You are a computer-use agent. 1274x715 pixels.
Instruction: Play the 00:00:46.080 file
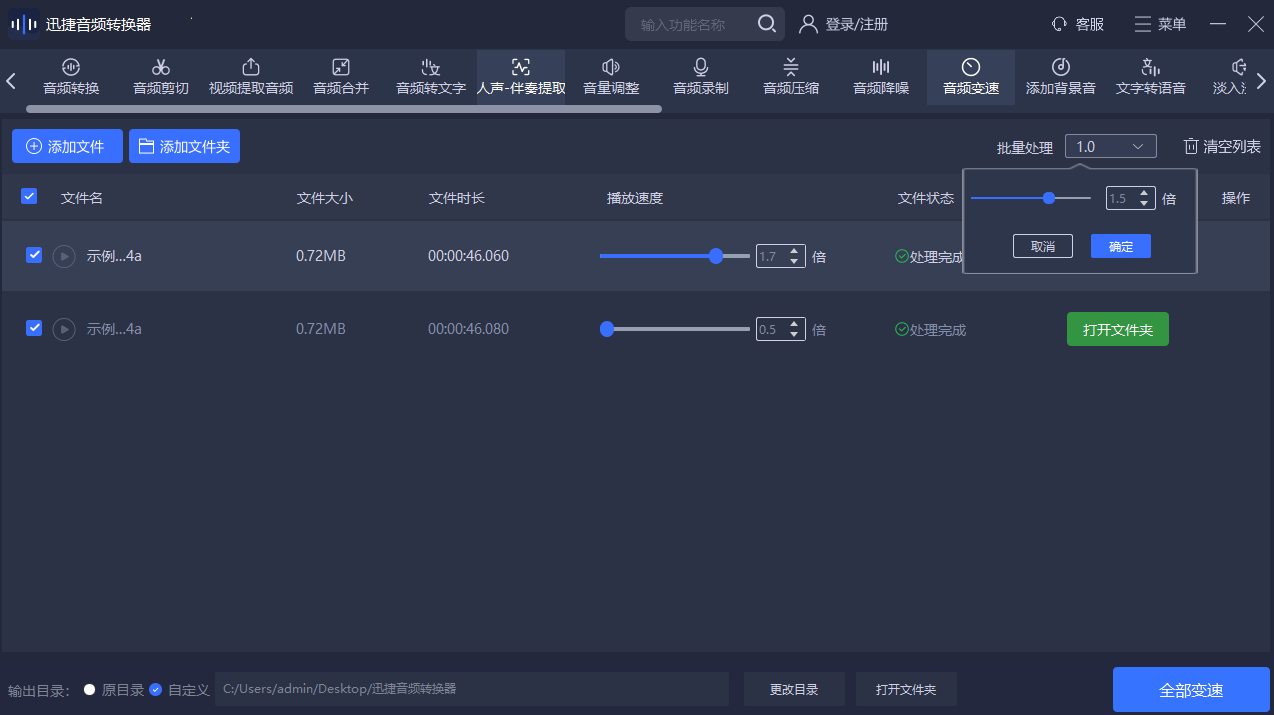pyautogui.click(x=64, y=328)
